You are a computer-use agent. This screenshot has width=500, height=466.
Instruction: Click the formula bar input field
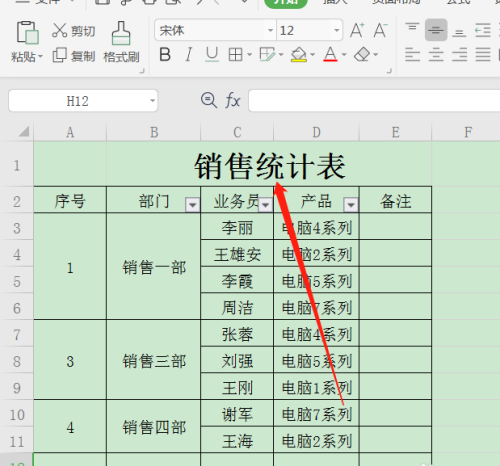coord(374,100)
